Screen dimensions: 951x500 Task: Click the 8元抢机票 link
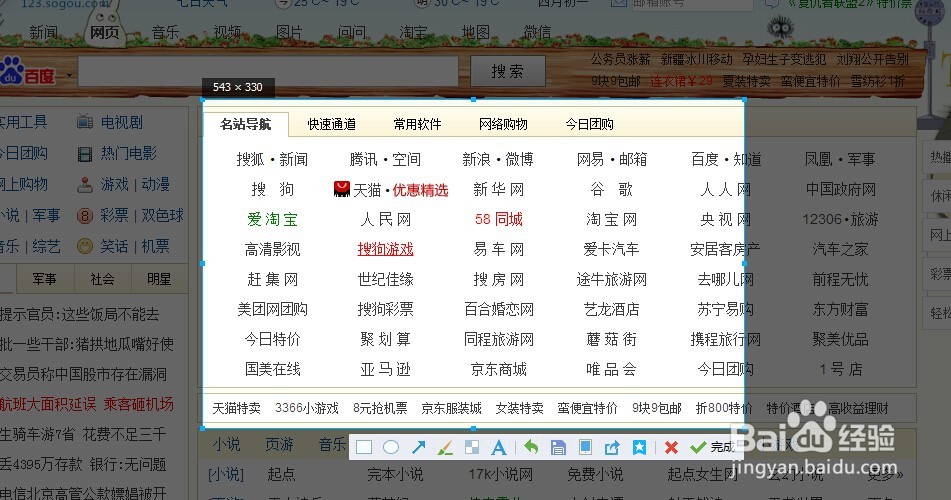(380, 408)
